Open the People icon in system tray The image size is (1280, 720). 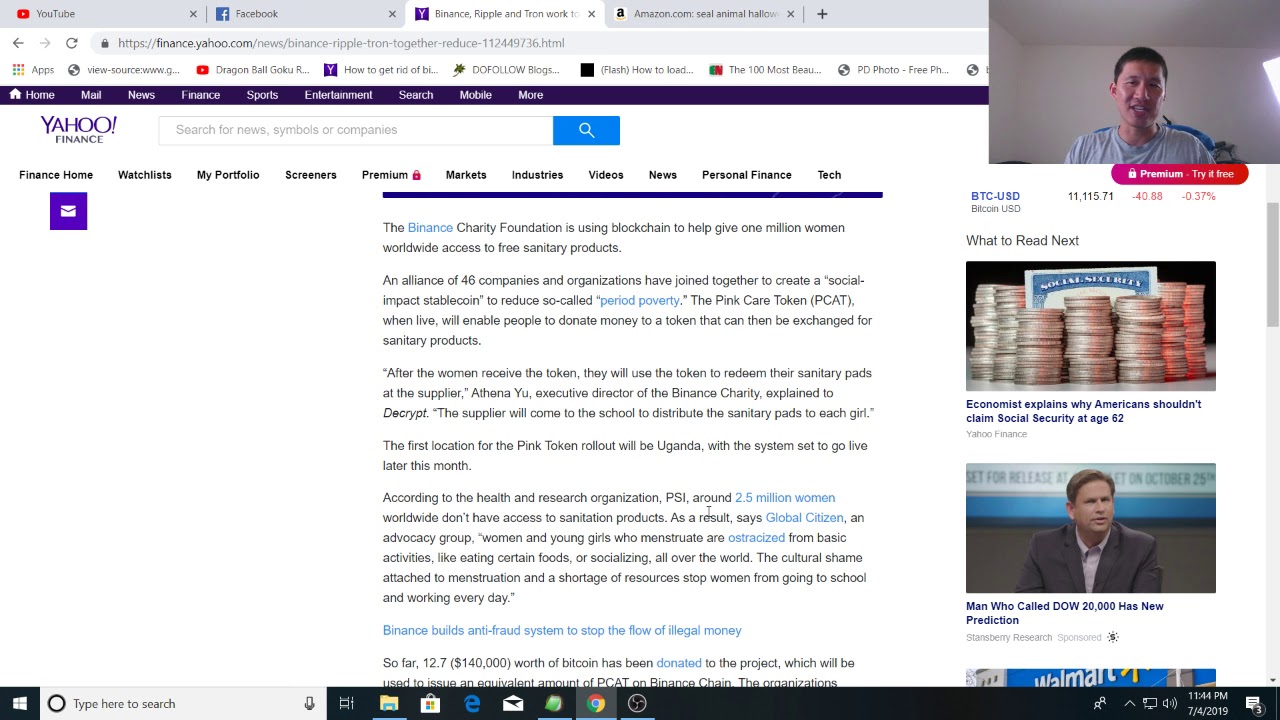1100,704
